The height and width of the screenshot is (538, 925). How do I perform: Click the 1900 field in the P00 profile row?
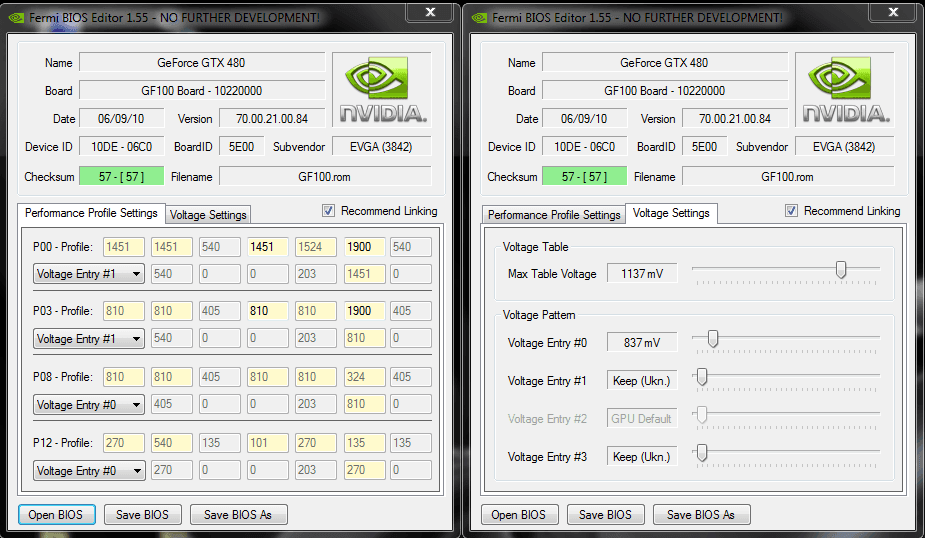[x=364, y=247]
